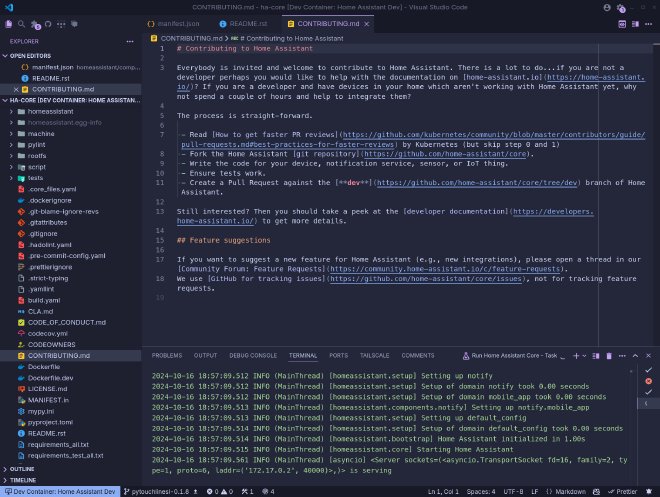660x497 pixels.
Task: Open the comments chat icon in activity bar
Action: 75,24
